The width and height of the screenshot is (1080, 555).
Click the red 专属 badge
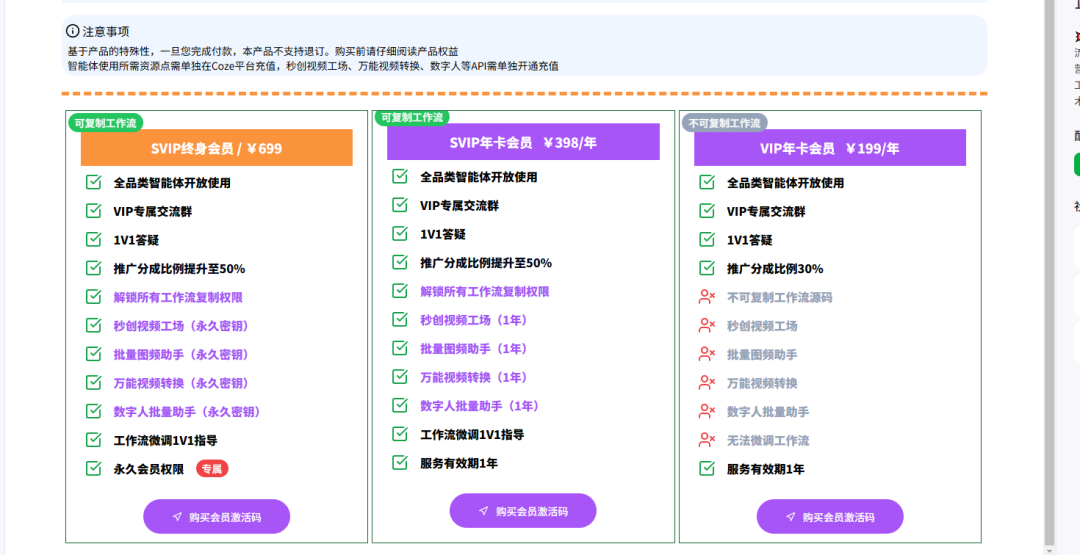pyautogui.click(x=212, y=469)
